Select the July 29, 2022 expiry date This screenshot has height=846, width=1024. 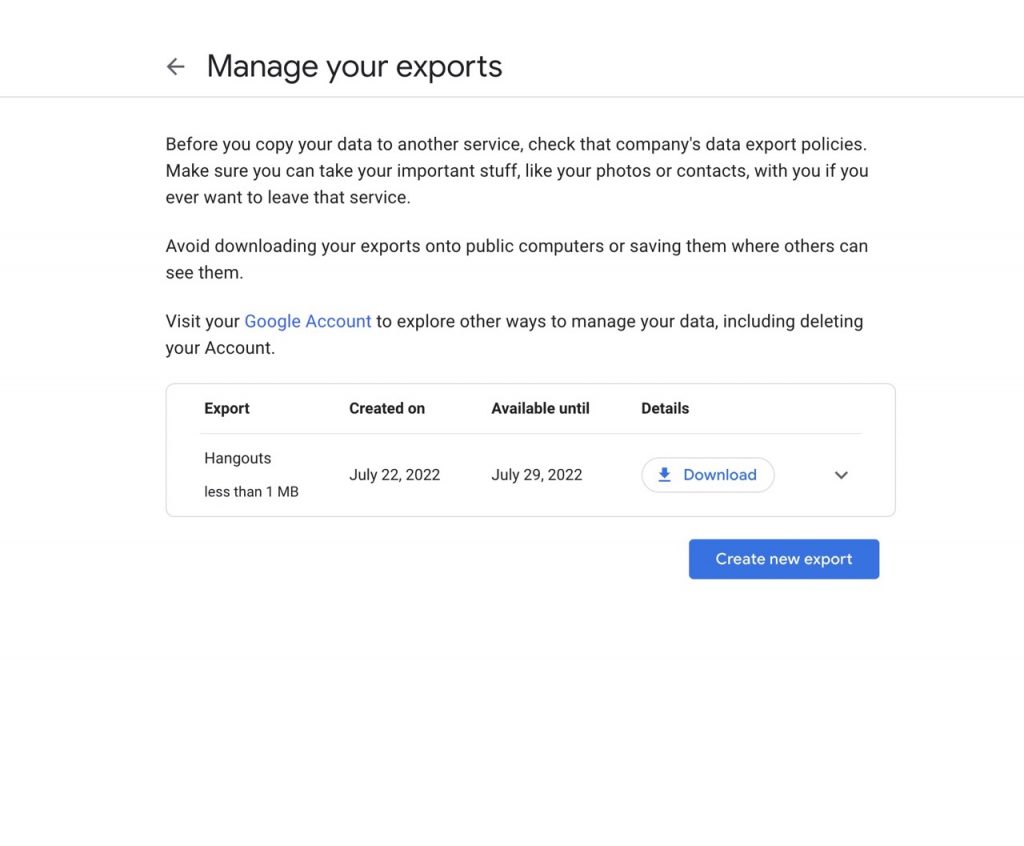(536, 475)
